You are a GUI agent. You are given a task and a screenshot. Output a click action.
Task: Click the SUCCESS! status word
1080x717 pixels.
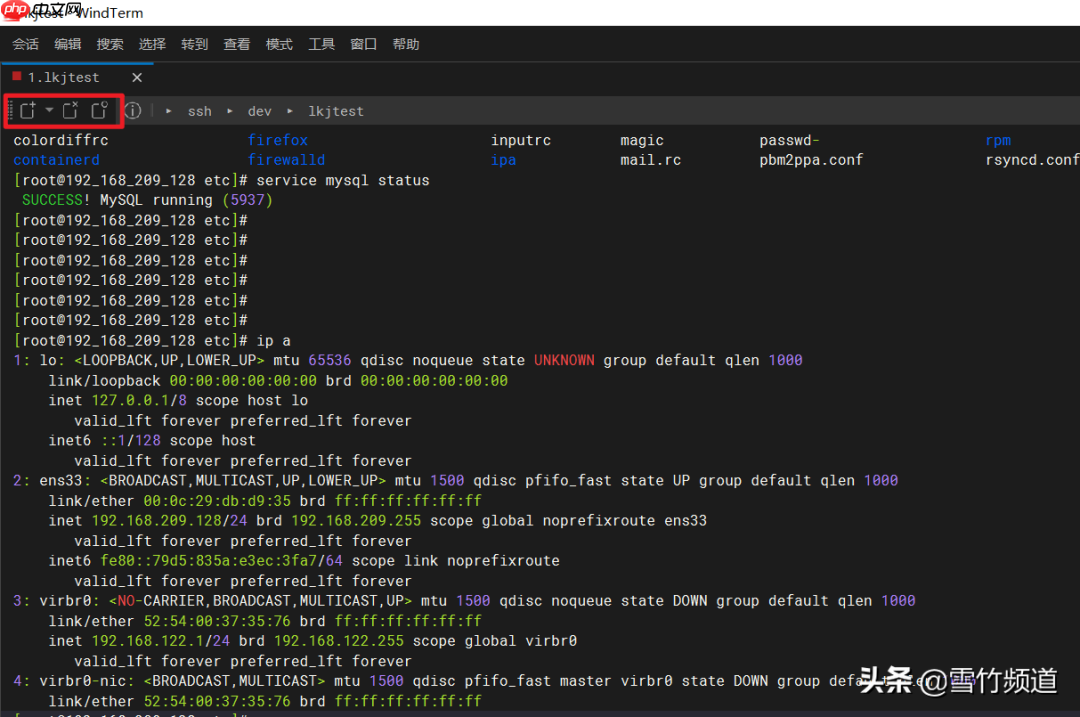click(x=56, y=200)
